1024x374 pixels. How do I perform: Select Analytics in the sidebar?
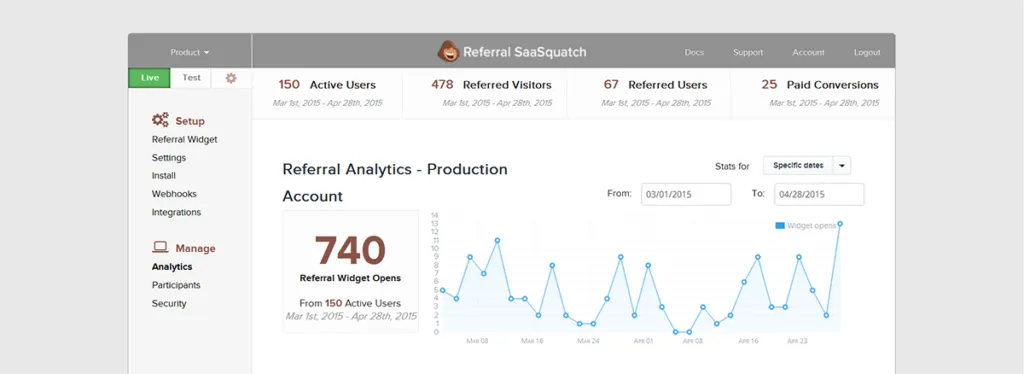click(x=172, y=267)
